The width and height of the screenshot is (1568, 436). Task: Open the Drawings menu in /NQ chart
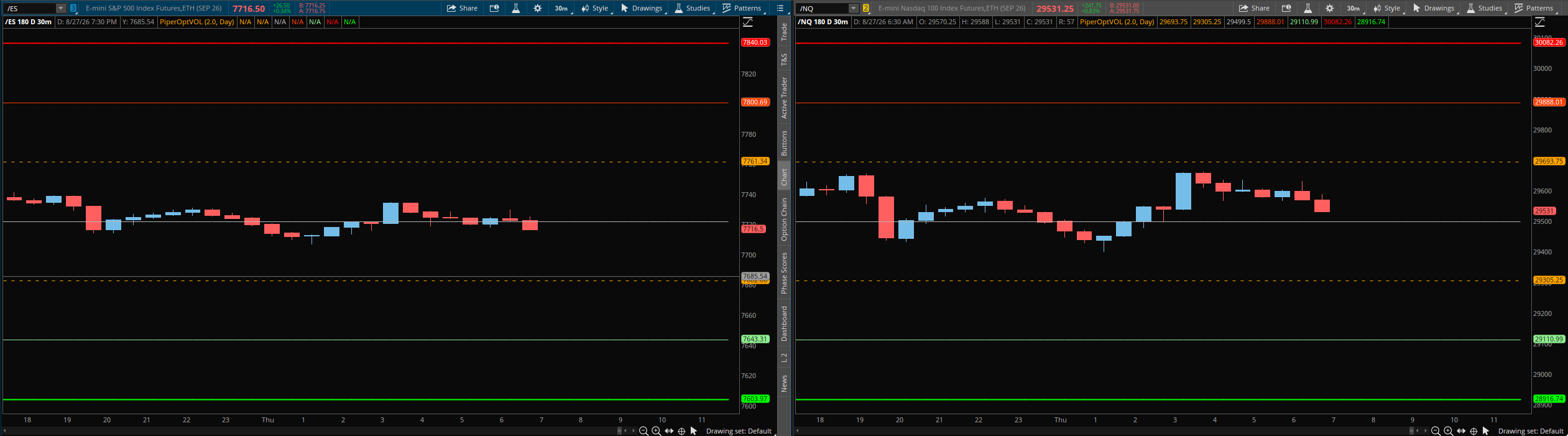tap(1434, 8)
